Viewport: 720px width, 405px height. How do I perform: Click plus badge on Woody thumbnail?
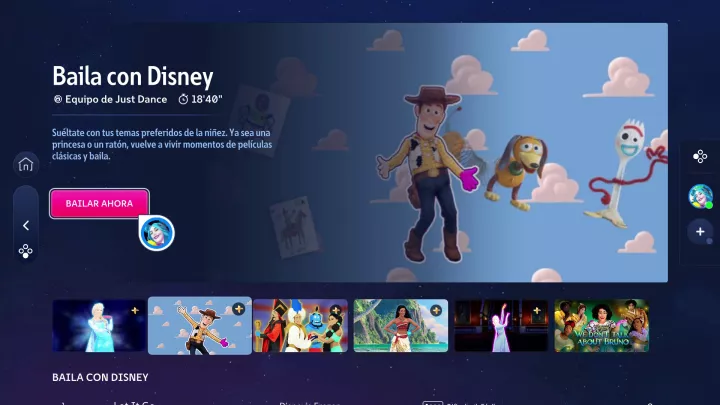click(238, 309)
